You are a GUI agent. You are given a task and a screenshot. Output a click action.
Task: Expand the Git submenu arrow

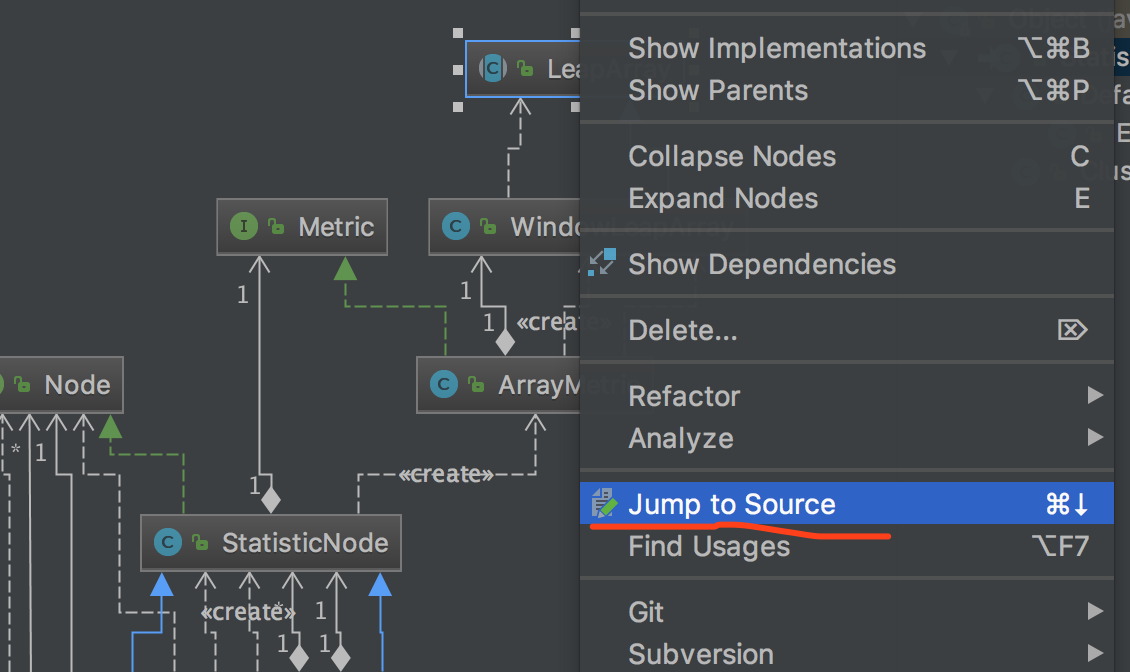(x=1095, y=612)
